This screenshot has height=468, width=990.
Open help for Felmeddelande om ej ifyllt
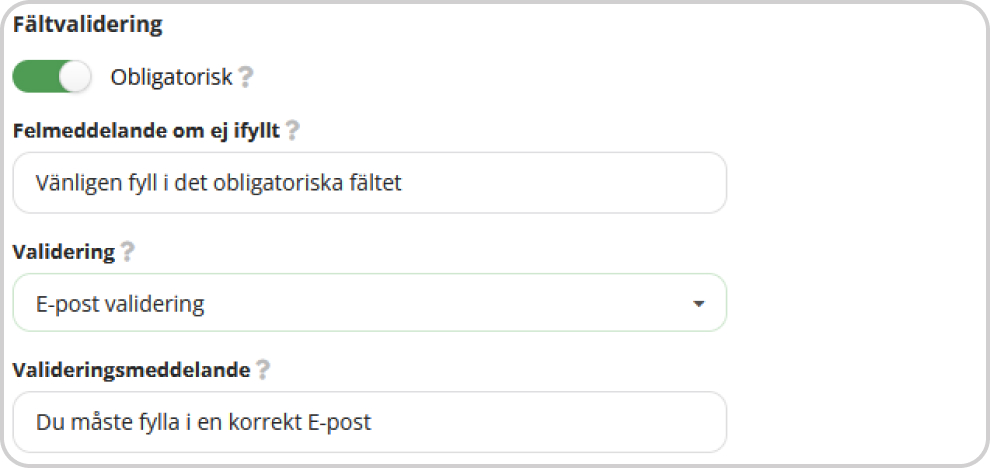point(292,131)
